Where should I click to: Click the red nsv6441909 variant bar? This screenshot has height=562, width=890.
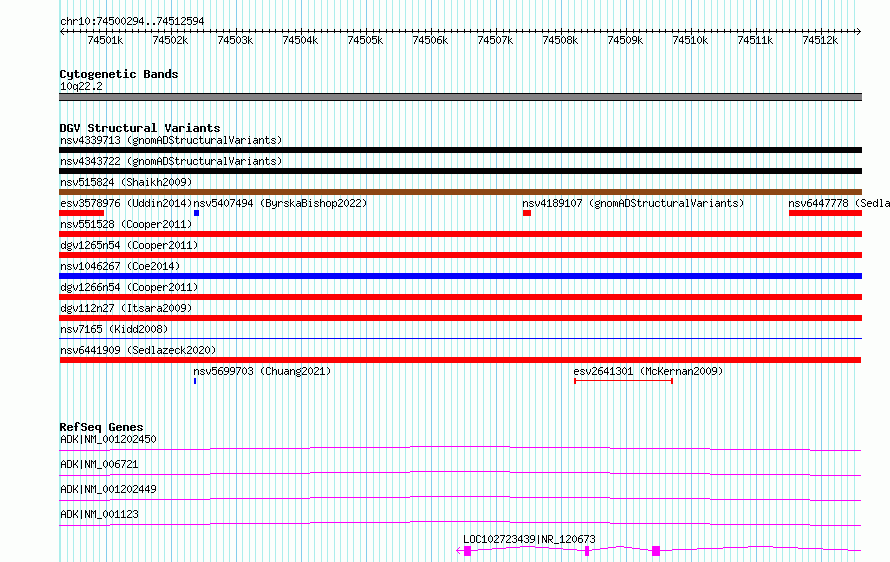click(460, 360)
